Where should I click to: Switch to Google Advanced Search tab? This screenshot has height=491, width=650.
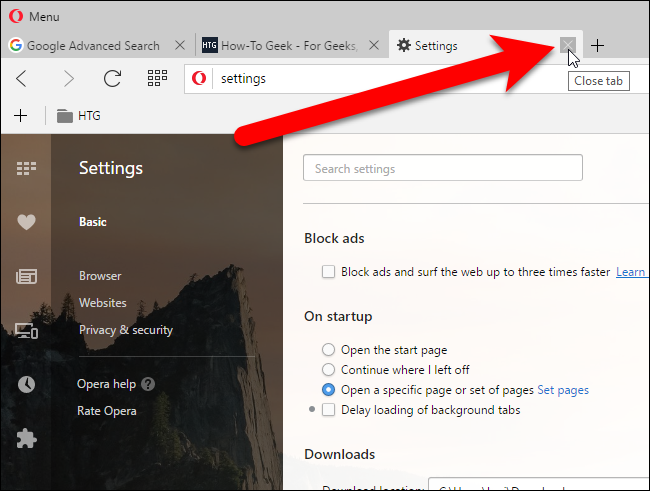[92, 45]
